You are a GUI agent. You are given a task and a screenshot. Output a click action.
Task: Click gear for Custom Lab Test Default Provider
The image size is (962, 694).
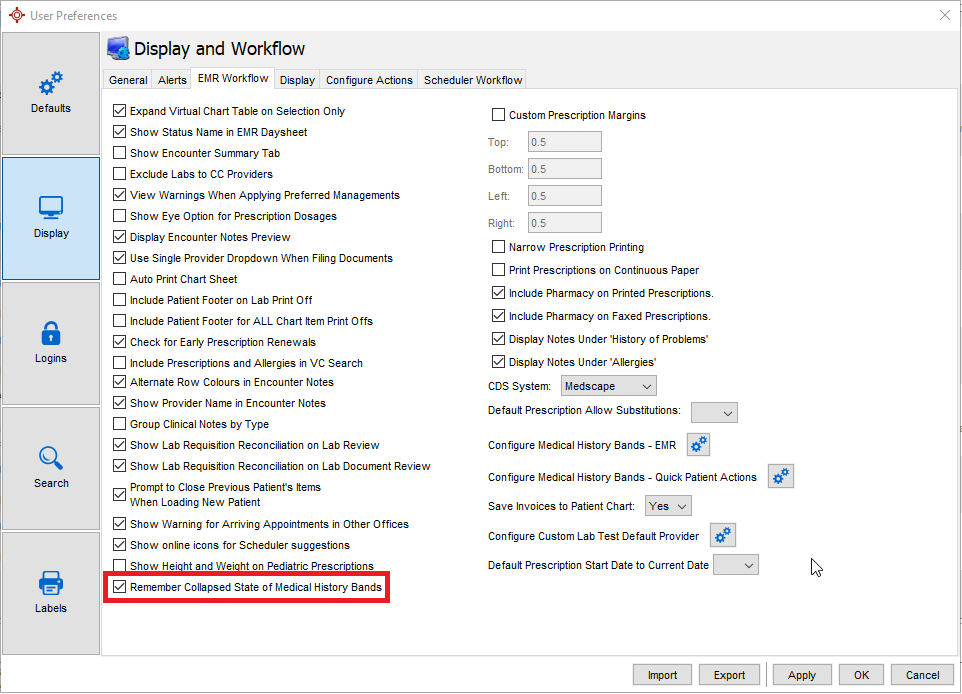pyautogui.click(x=722, y=535)
